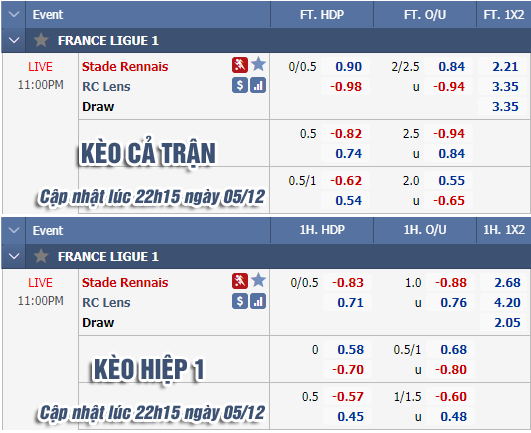531x433 pixels.
Task: Open statistics chart icon in full-time RC Lens row
Action: (x=258, y=85)
